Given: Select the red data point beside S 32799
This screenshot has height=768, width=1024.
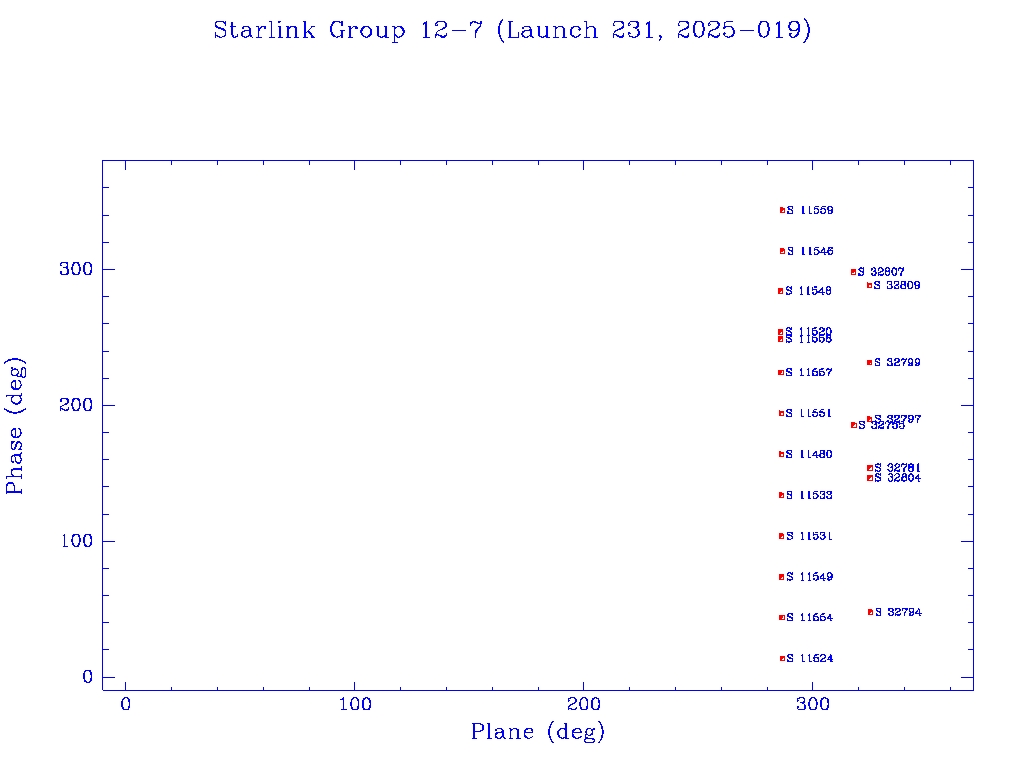Looking at the screenshot, I should click(870, 362).
